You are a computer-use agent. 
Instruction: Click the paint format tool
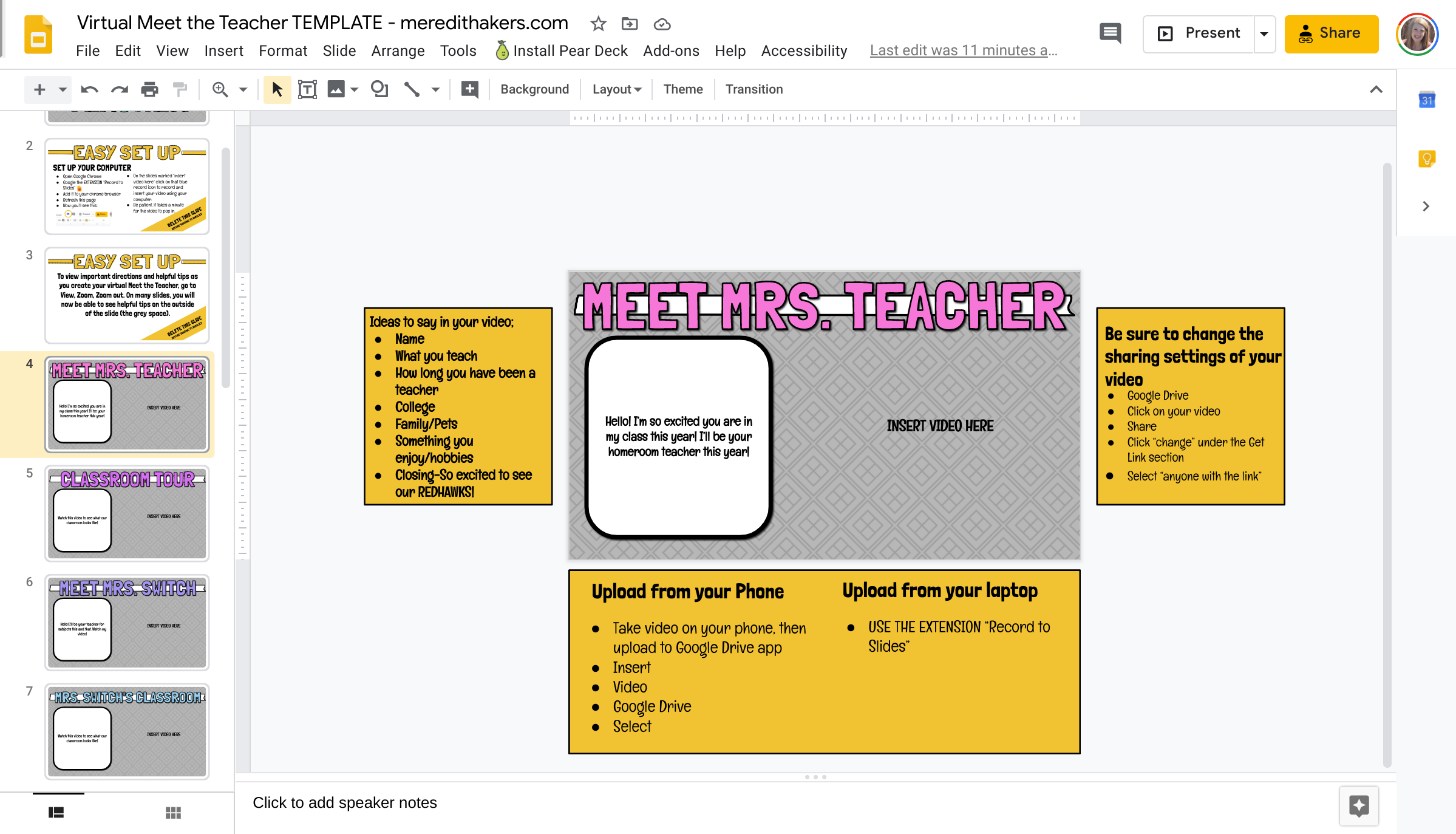(180, 89)
